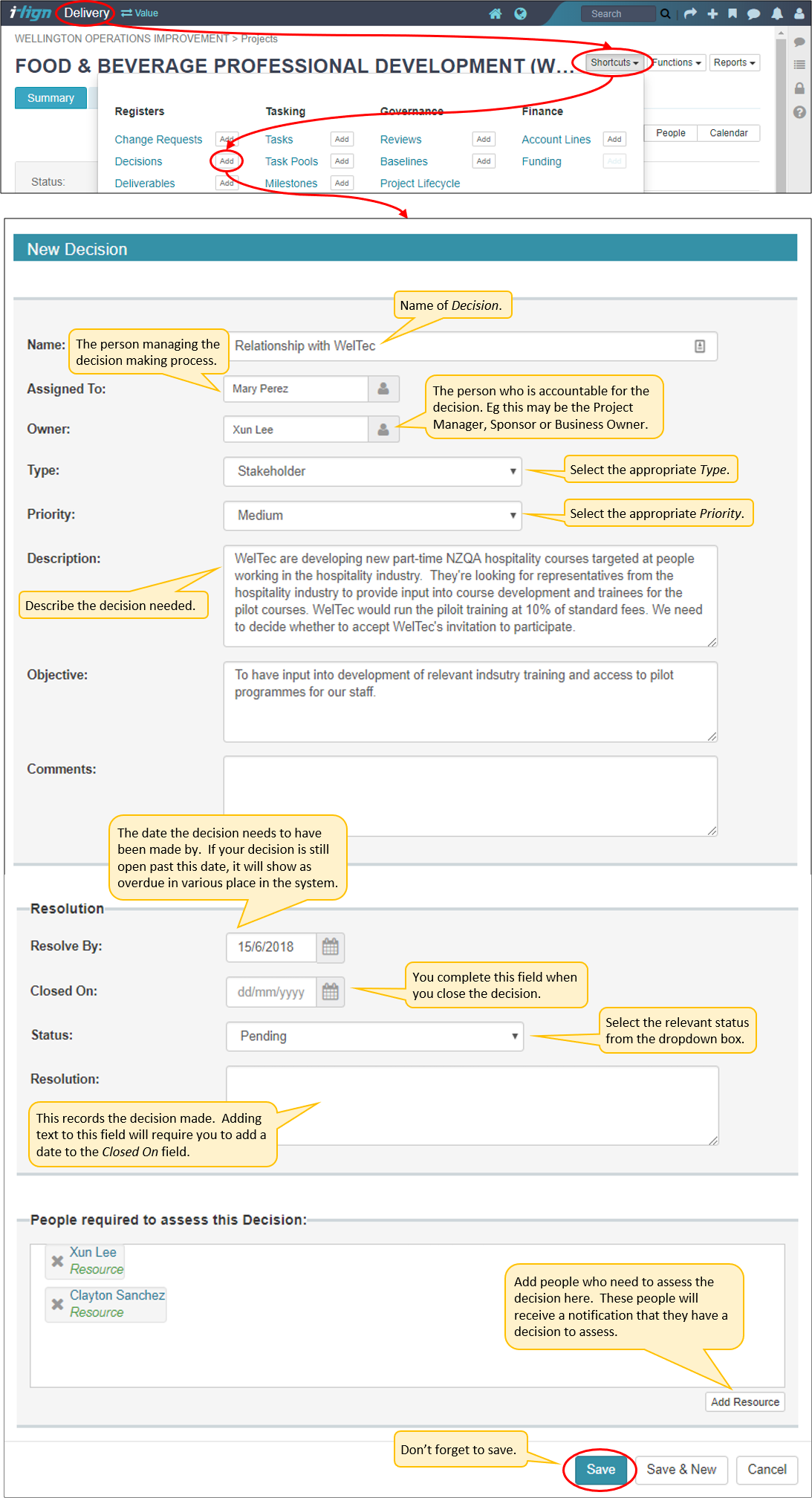812x1498 pixels.
Task: Open the person picker for Owner
Action: pos(383,429)
